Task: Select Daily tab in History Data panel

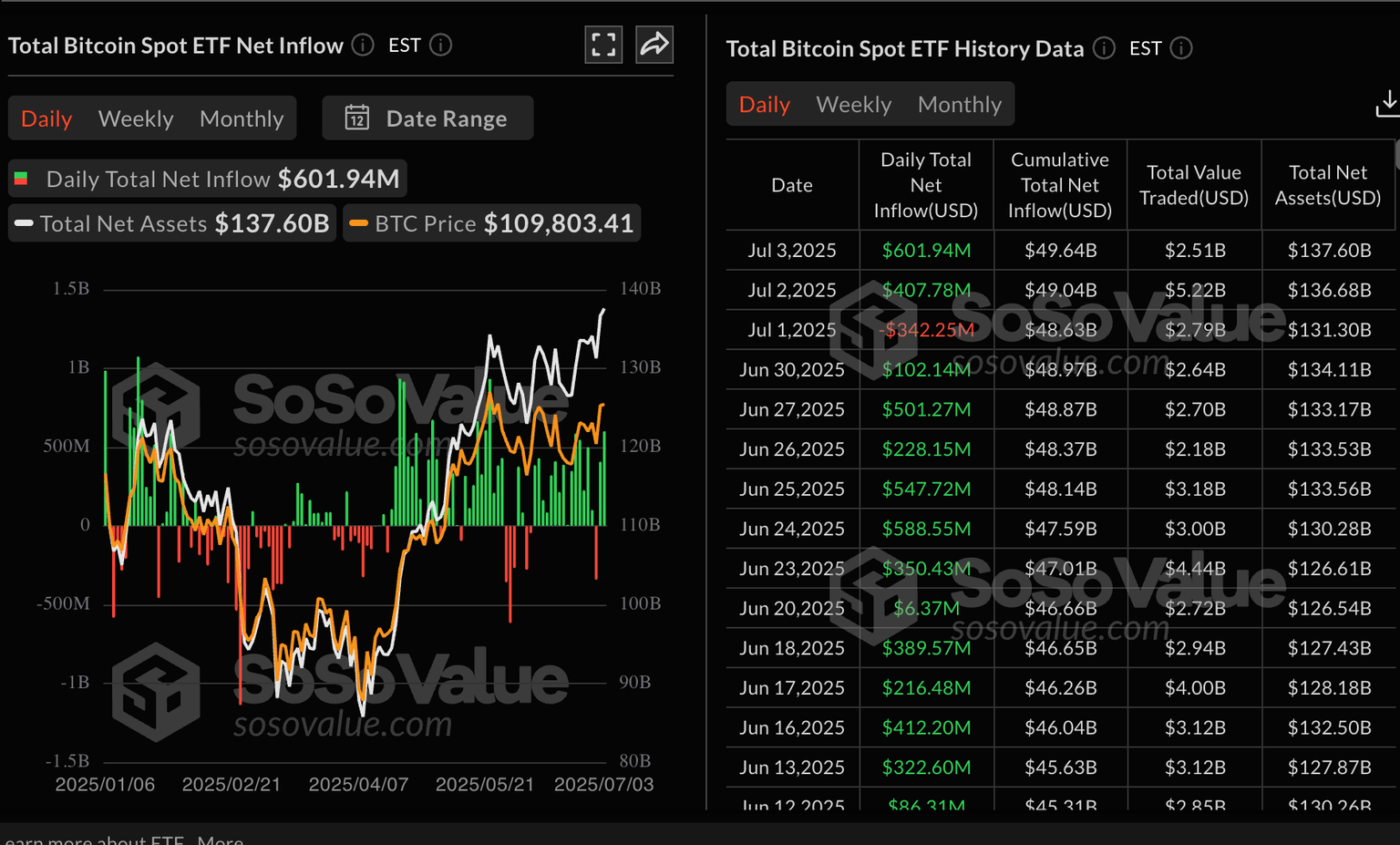Action: [x=765, y=105]
